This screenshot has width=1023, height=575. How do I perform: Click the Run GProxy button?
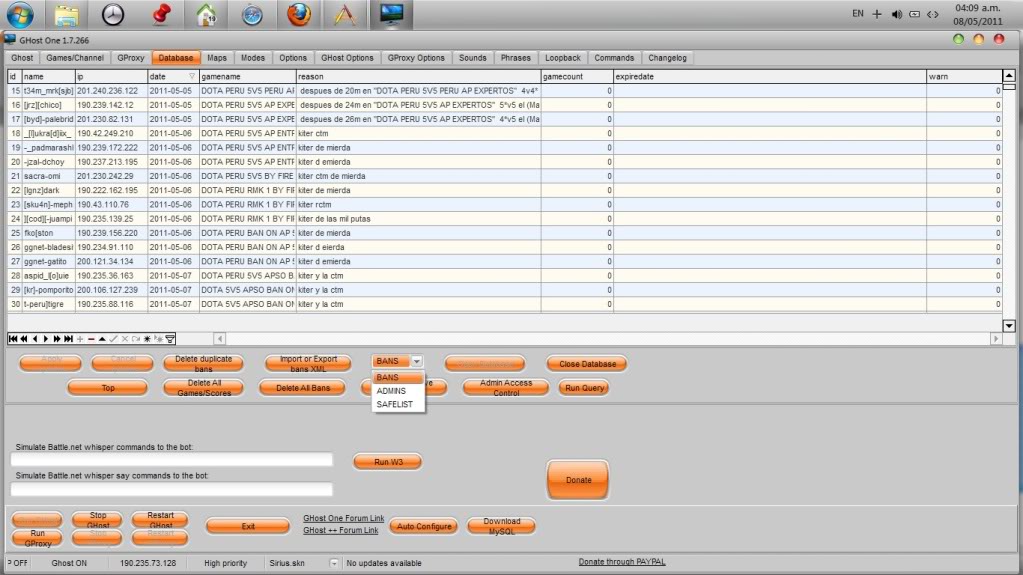(37, 538)
